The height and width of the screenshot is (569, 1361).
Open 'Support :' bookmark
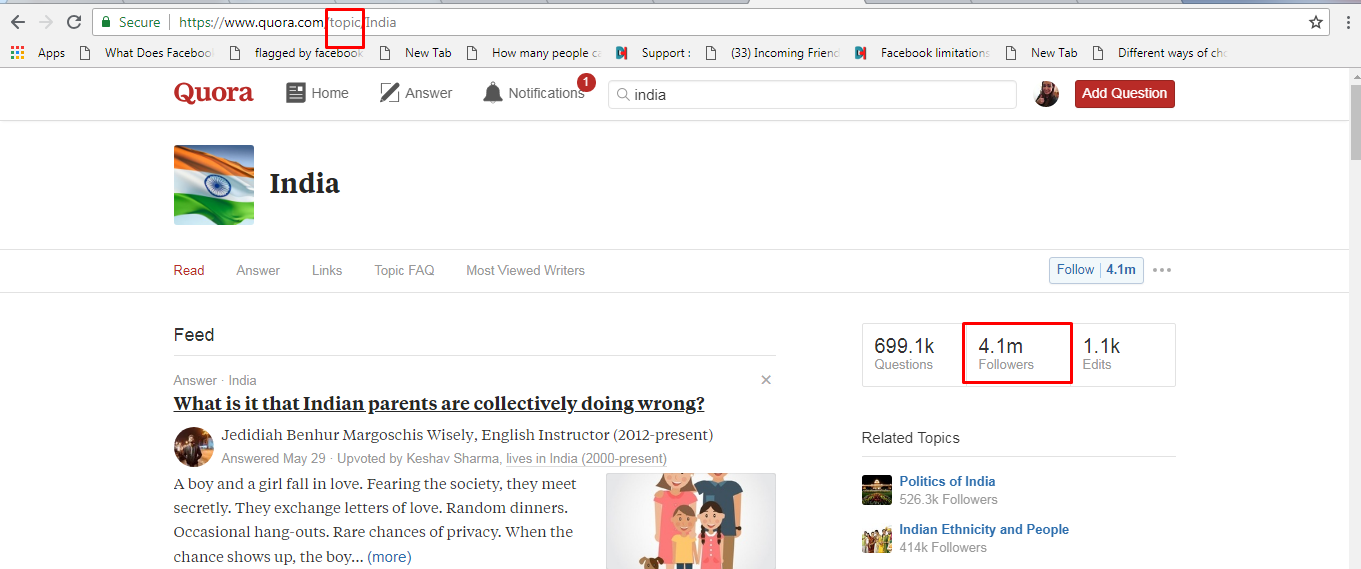[x=653, y=53]
